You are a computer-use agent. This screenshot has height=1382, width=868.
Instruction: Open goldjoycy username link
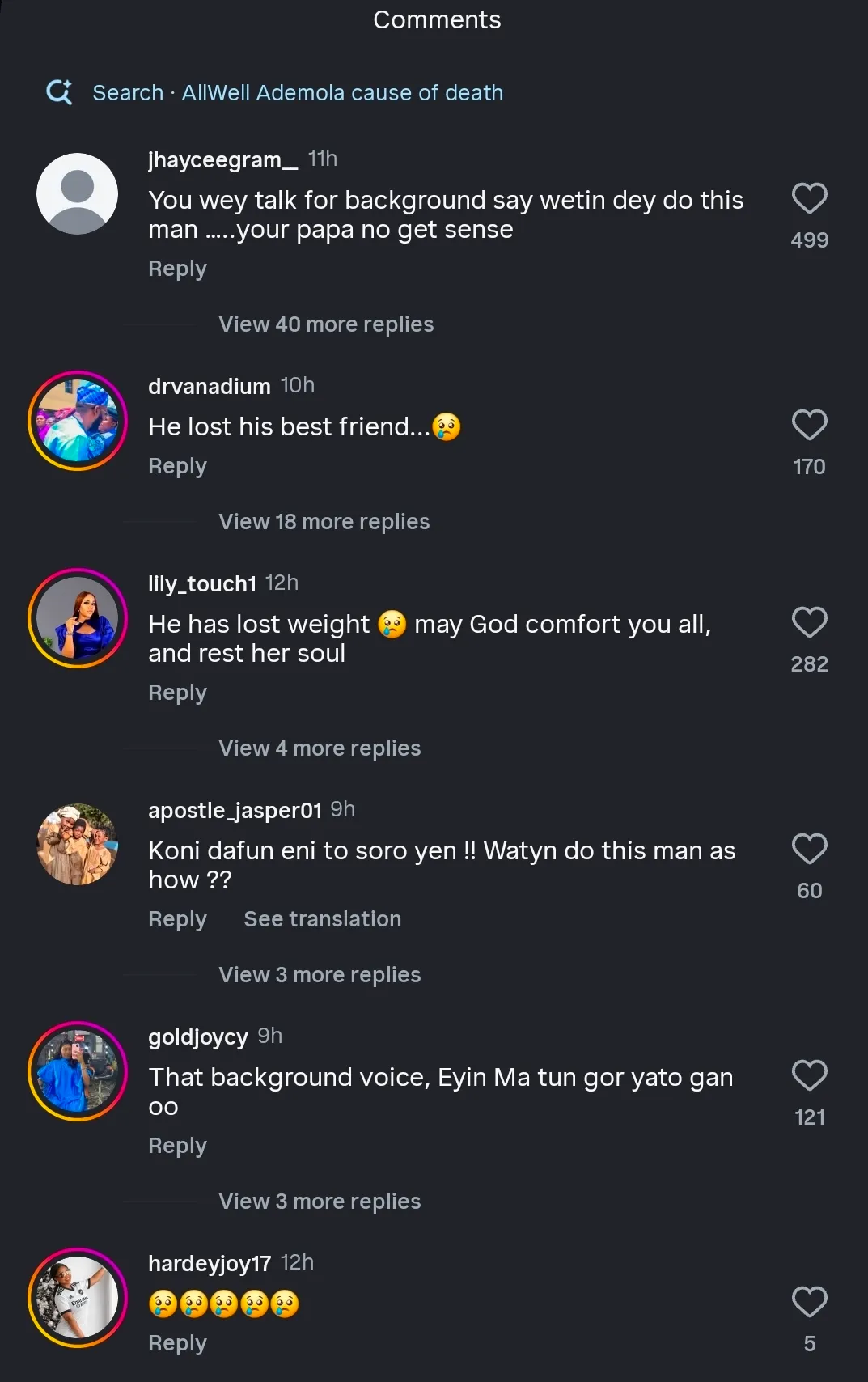(198, 1037)
